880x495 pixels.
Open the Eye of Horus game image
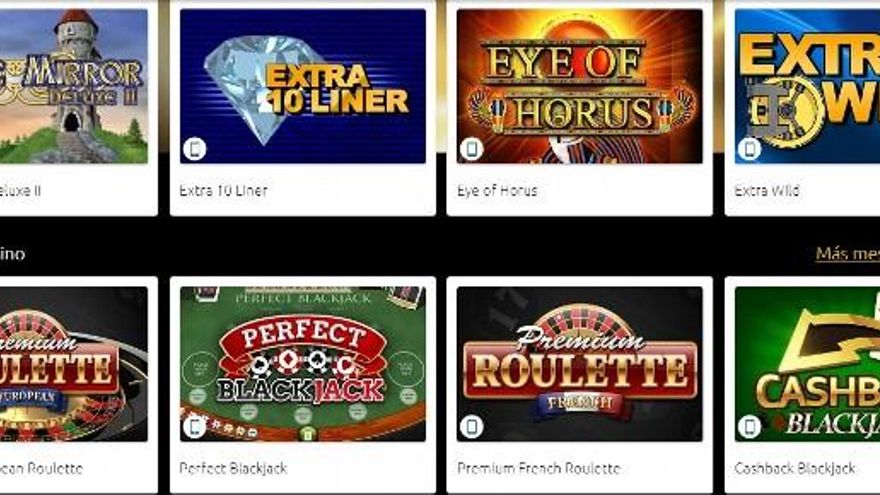pos(579,86)
